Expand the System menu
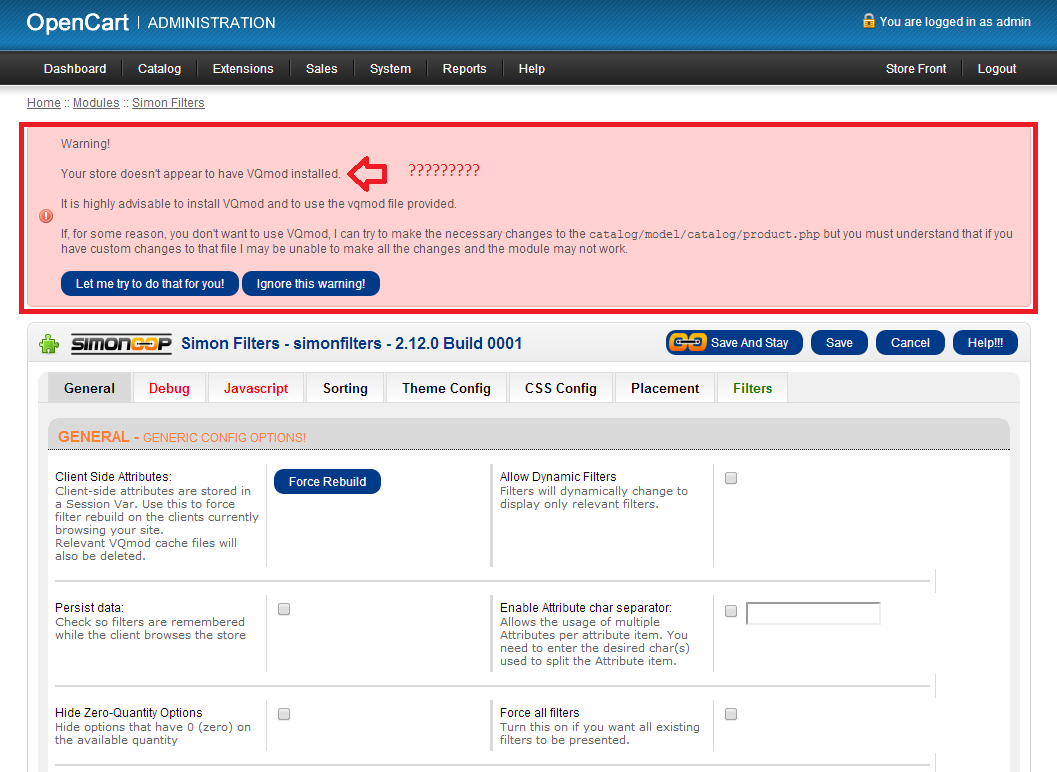Screen dimensions: 1057x772 (x=390, y=69)
